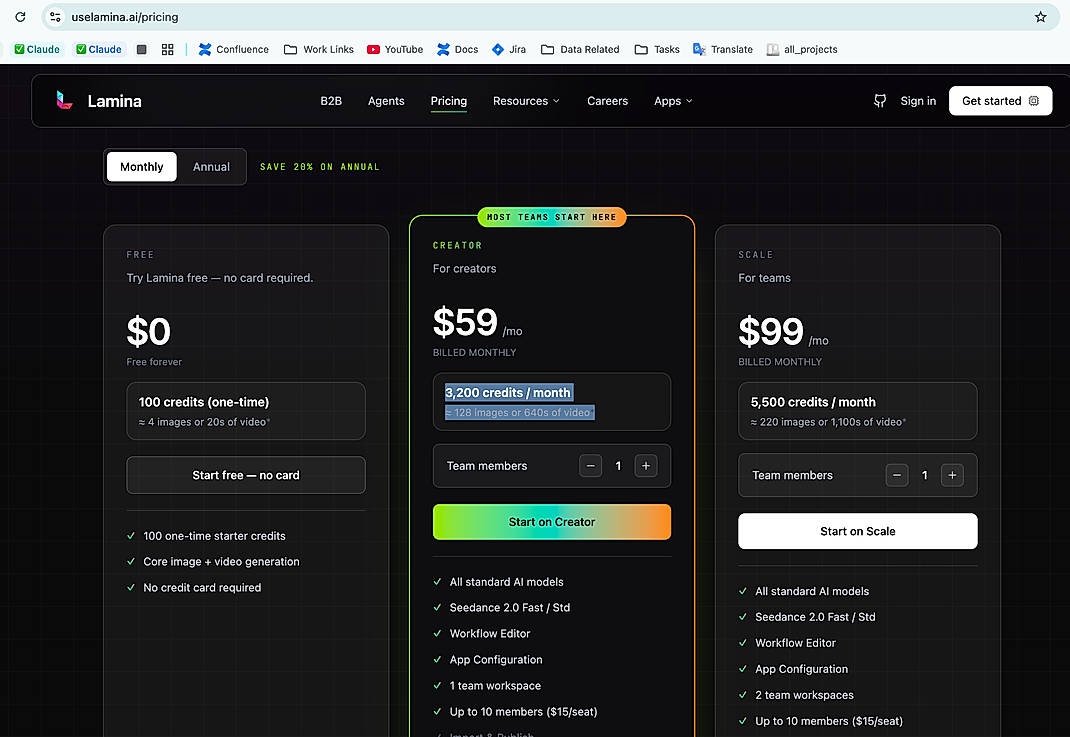The height and width of the screenshot is (737, 1070).
Task: Click '220 images or 1,100s of video' text
Action: (828, 422)
